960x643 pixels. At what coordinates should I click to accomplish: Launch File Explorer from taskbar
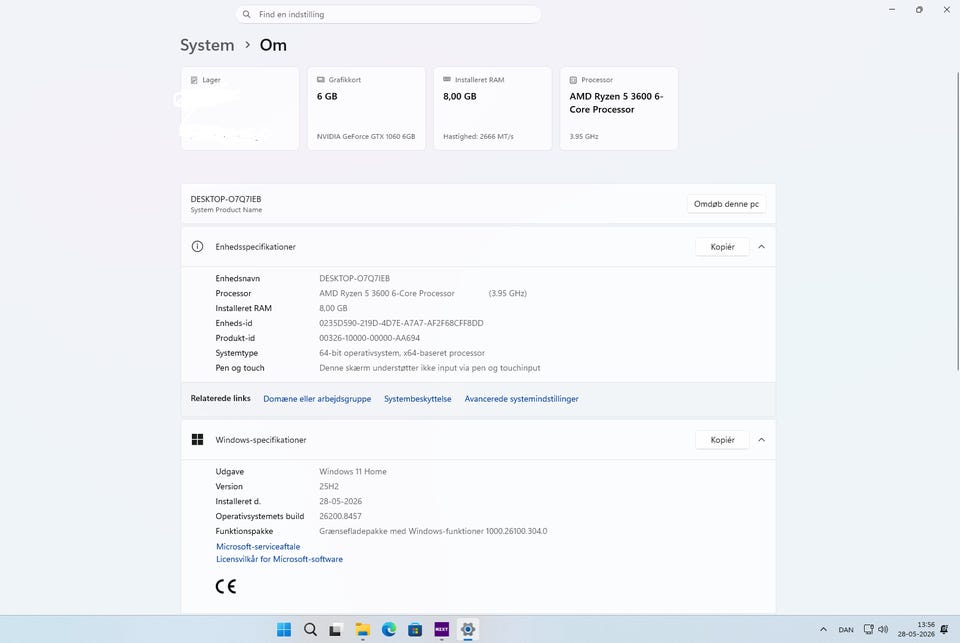click(x=362, y=630)
